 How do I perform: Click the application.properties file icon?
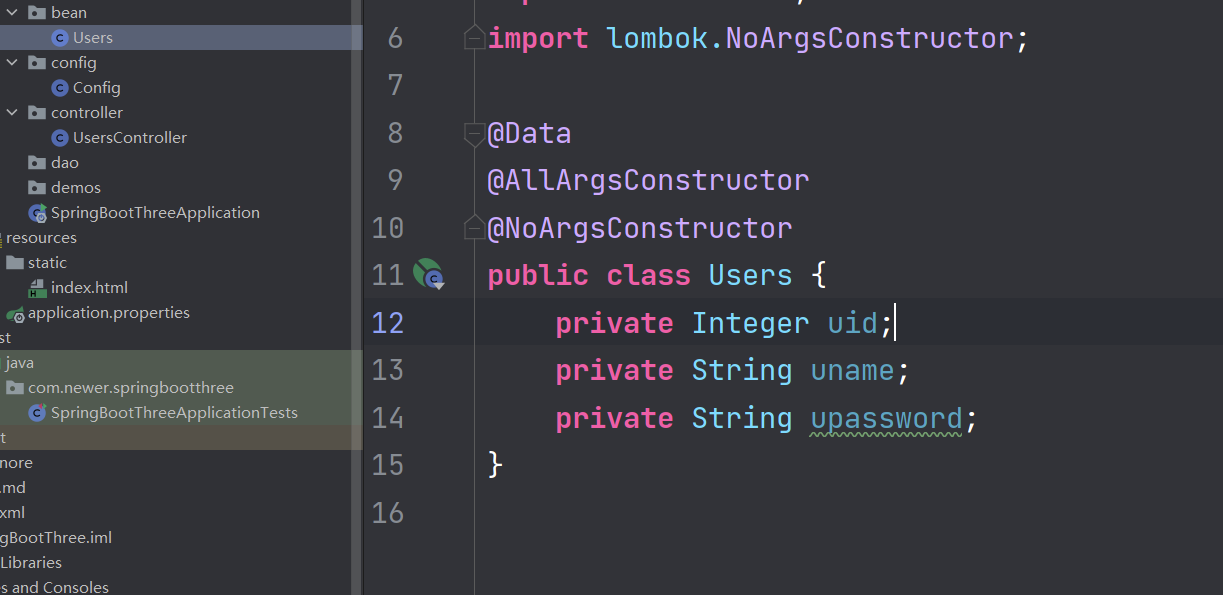(15, 314)
